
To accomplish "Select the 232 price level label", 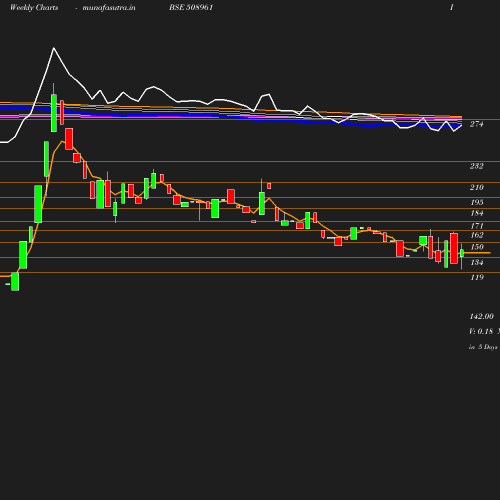I will pos(476,166).
